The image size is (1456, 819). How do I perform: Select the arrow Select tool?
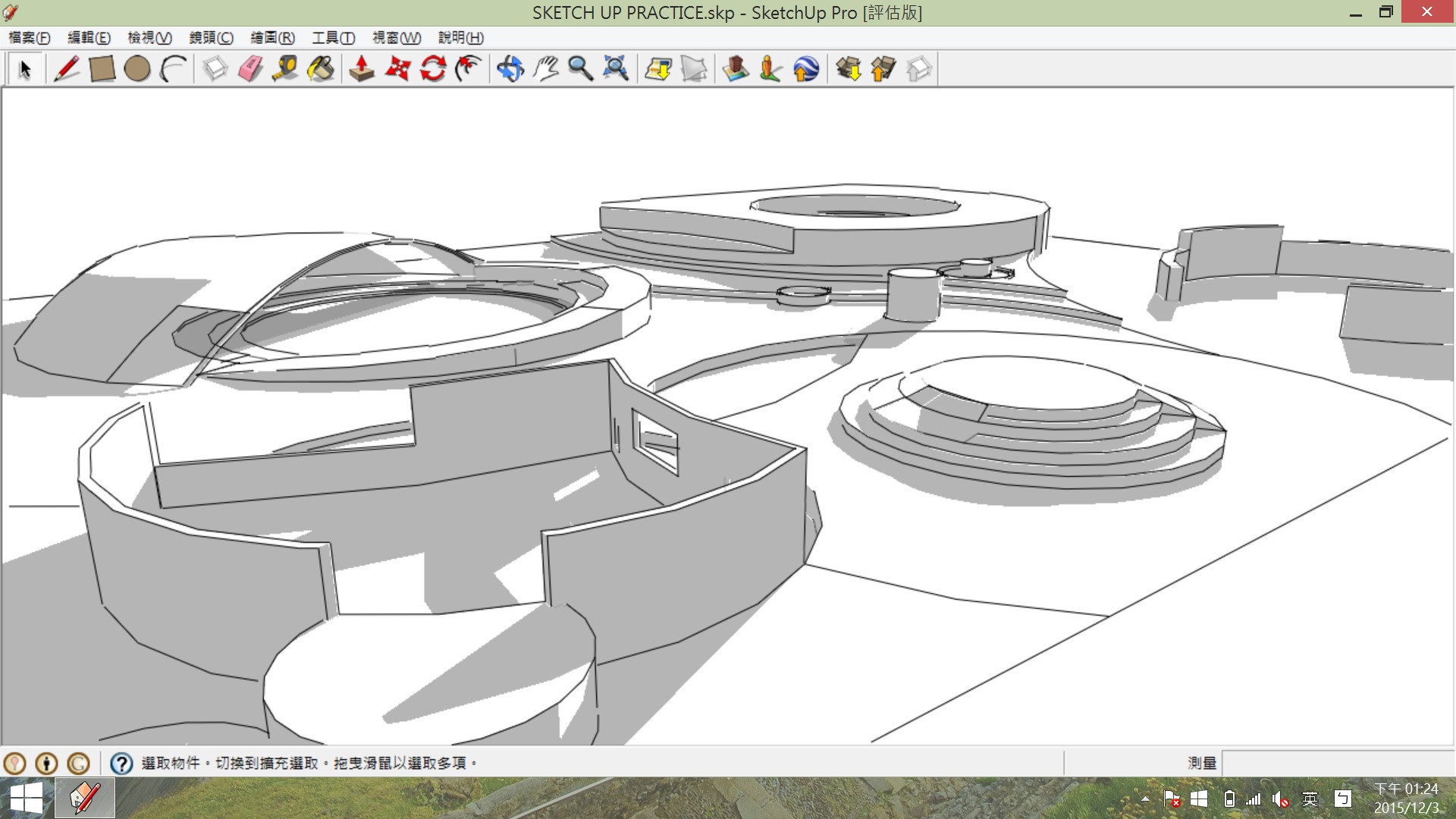coord(25,69)
